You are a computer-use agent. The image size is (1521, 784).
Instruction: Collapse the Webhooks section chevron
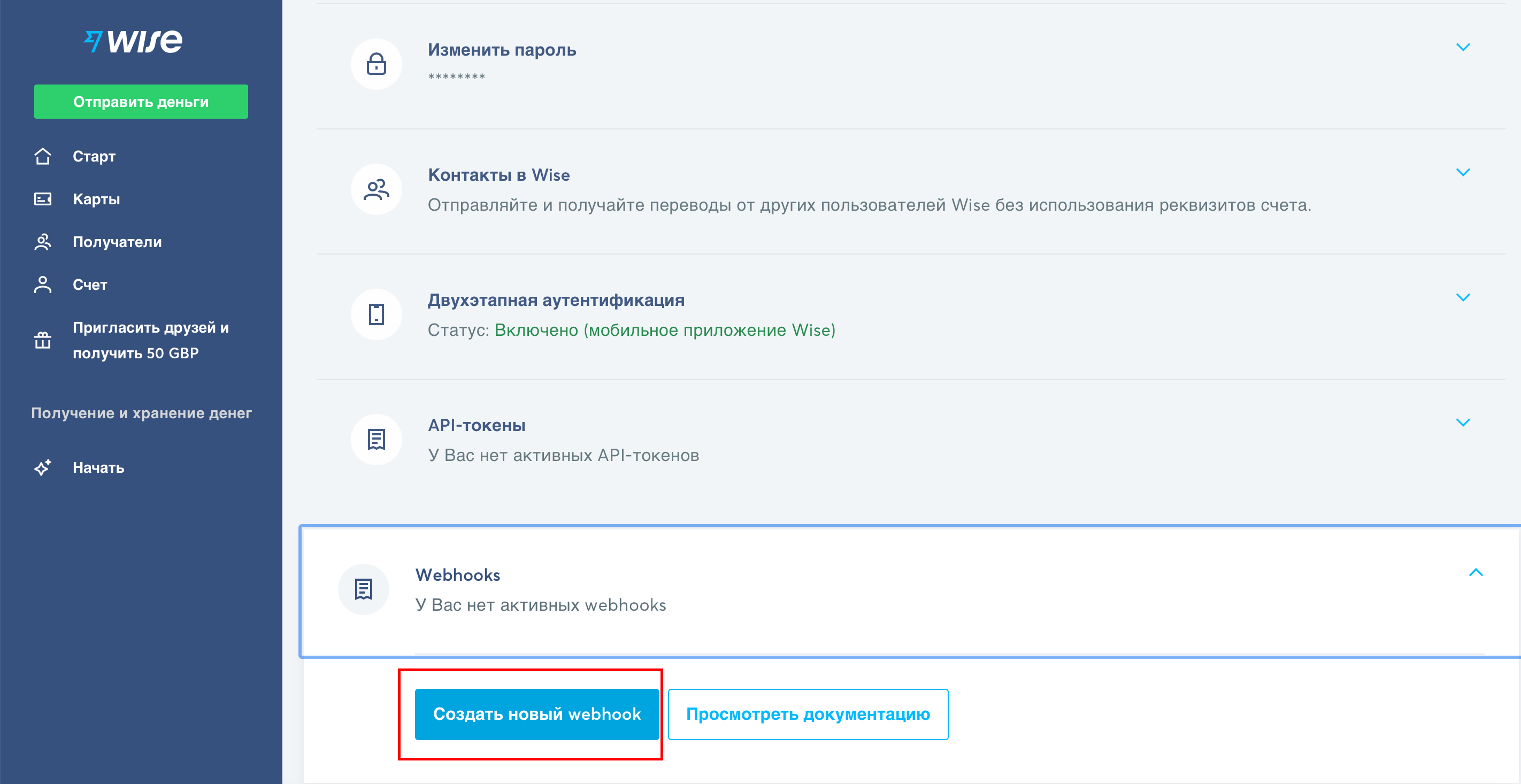point(1476,572)
